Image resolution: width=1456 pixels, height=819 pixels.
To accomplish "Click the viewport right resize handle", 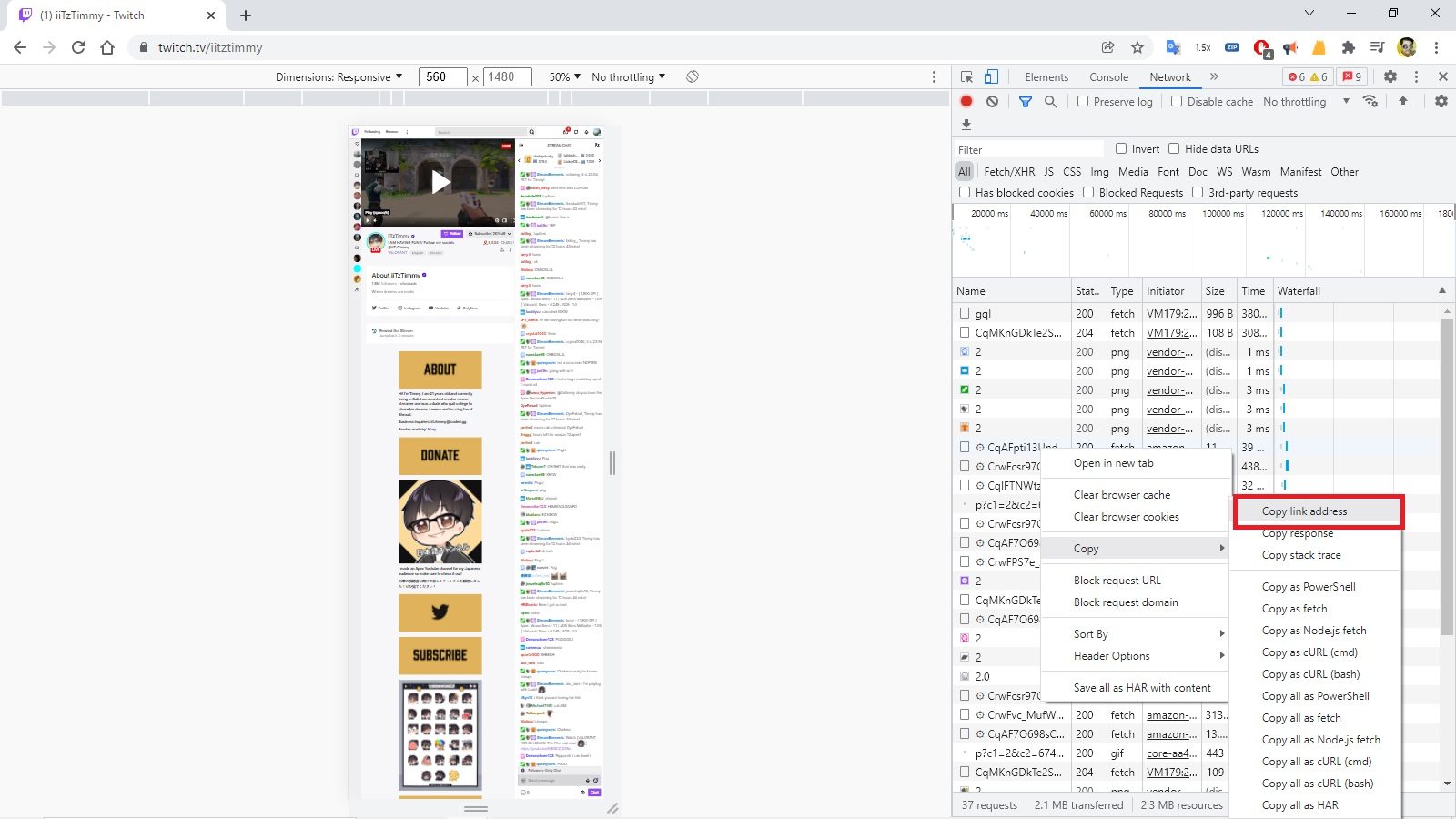I will coord(612,463).
